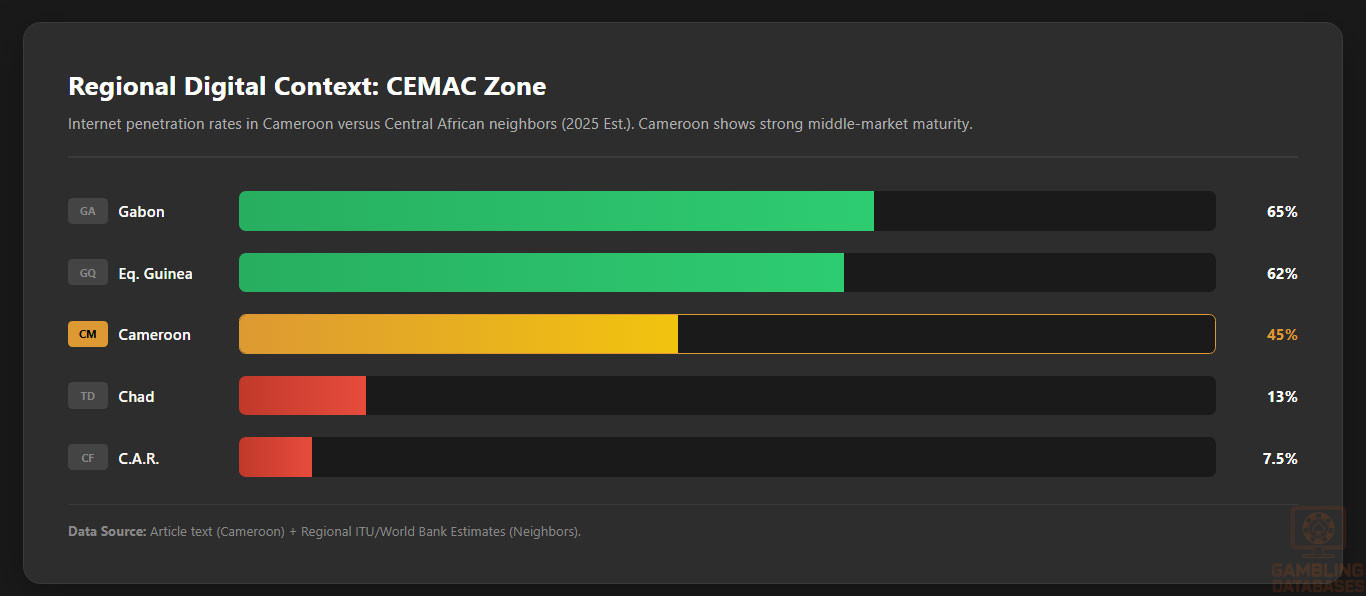Click the red C.A.R. bar
Image resolution: width=1366 pixels, height=596 pixels.
point(275,458)
